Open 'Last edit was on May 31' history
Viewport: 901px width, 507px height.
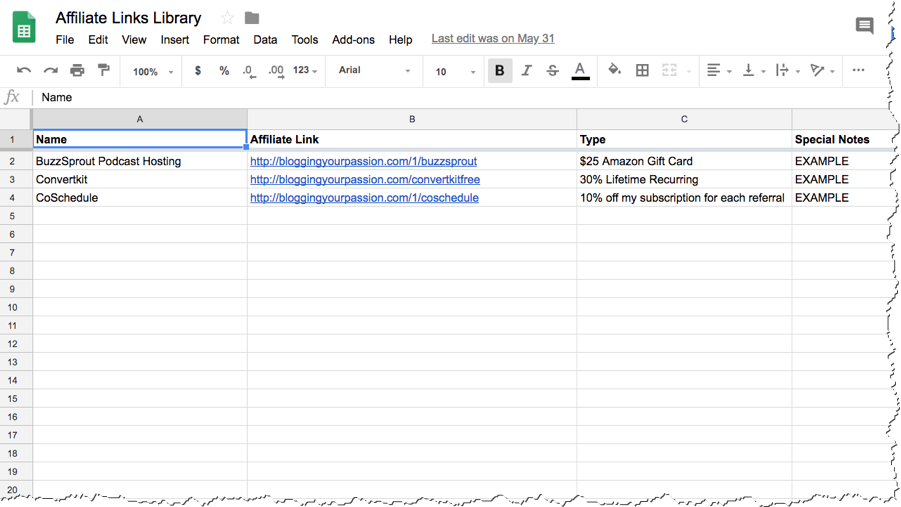pos(493,39)
